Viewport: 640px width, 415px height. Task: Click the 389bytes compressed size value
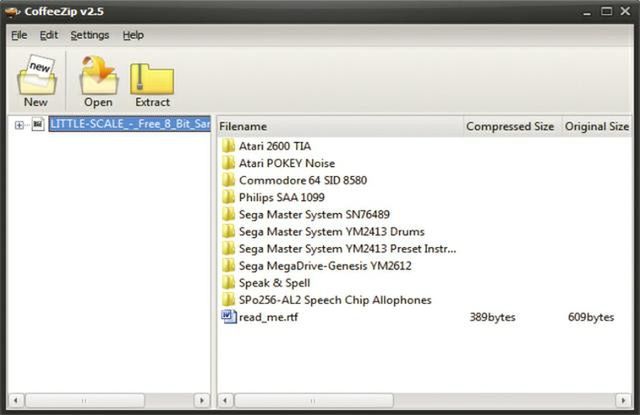point(492,317)
